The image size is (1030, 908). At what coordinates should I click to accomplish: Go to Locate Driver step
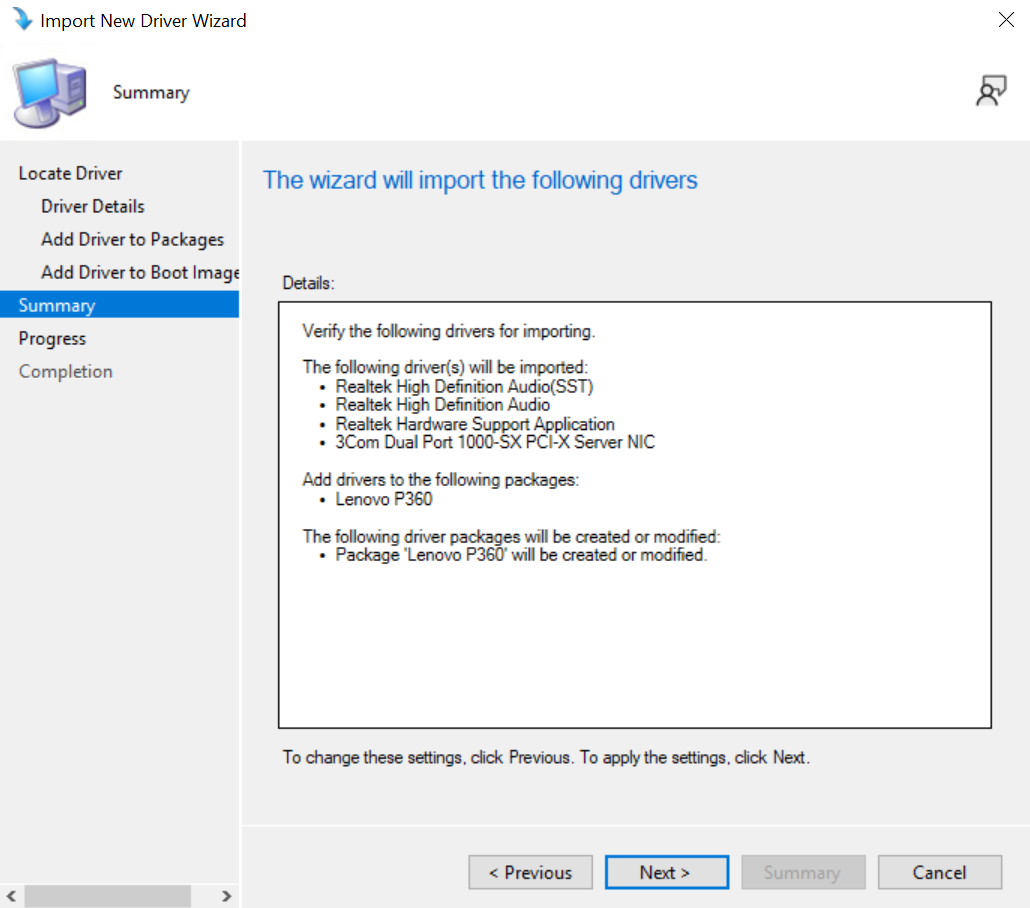70,173
